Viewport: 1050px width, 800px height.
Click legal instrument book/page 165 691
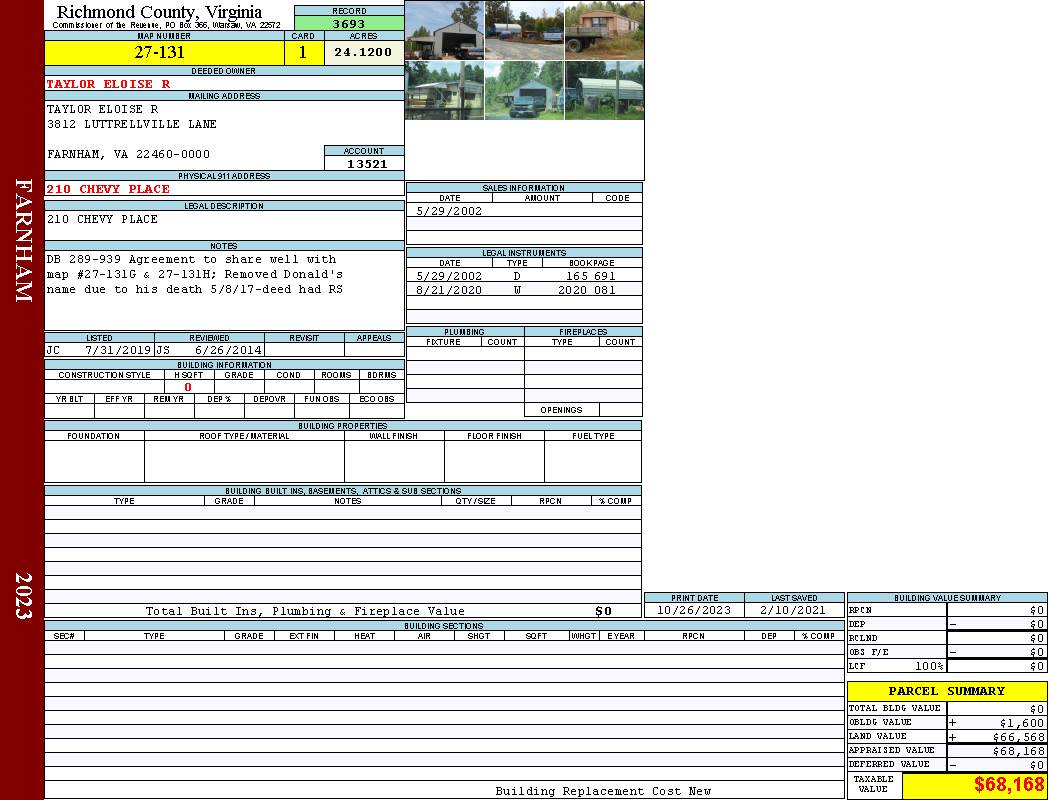(x=590, y=276)
